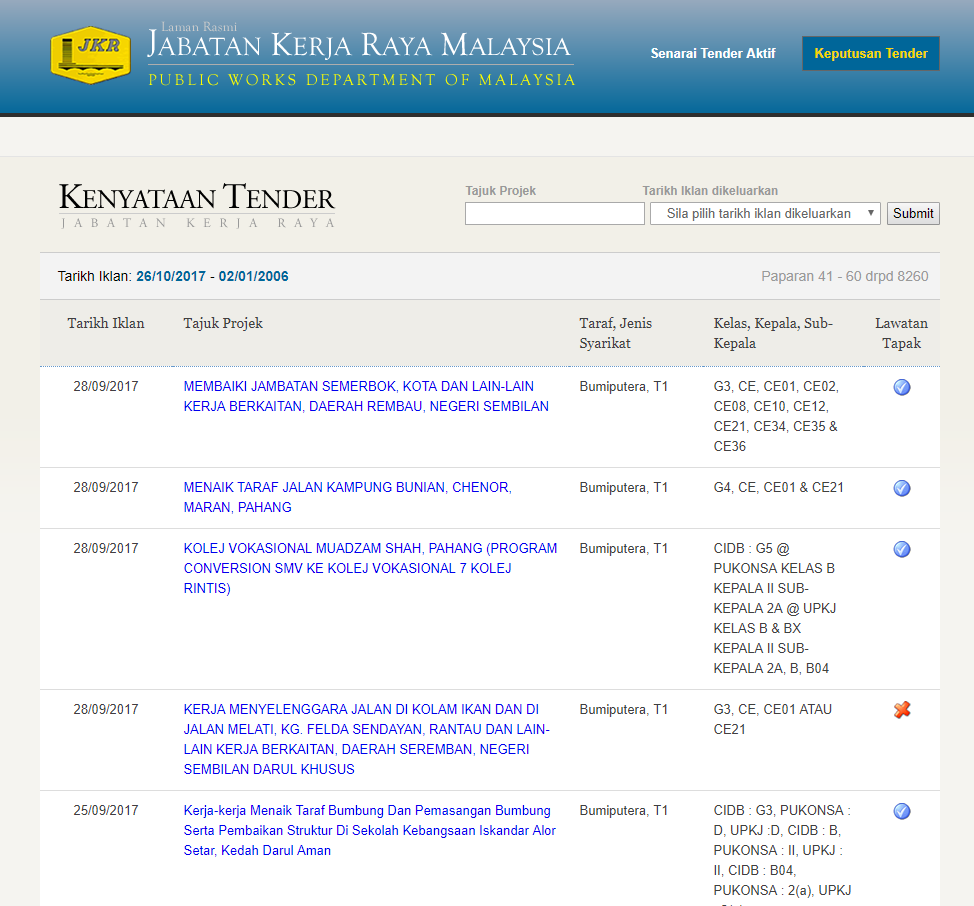
Task: Click the Jabatan Kerja Raya Malaysia header title
Action: tap(358, 46)
